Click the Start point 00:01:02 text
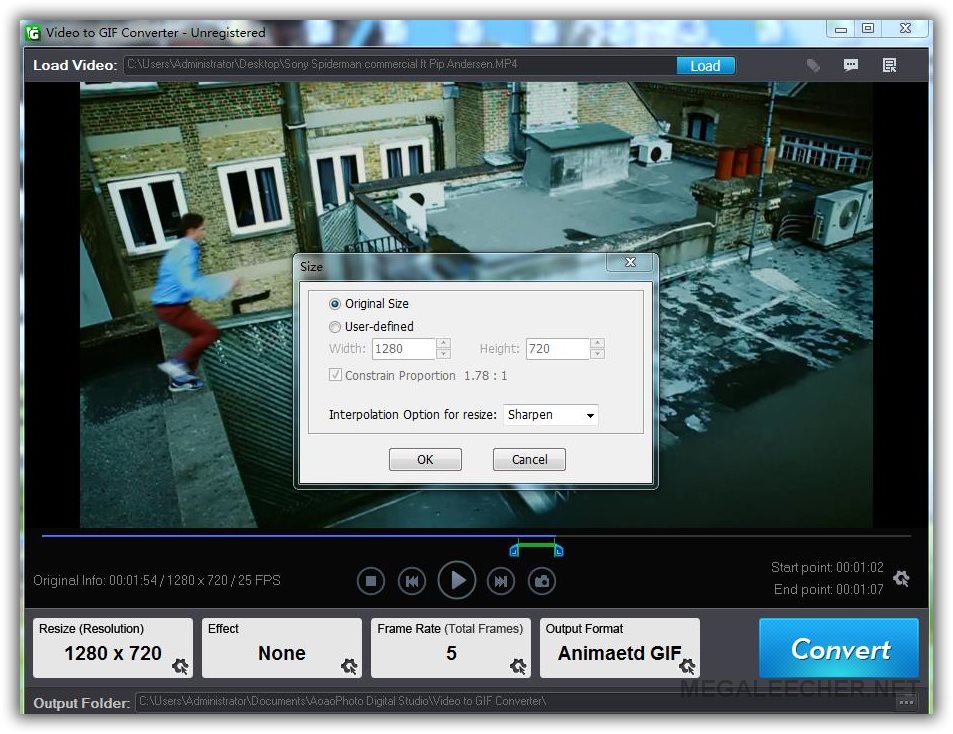The height and width of the screenshot is (734, 953). pyautogui.click(x=827, y=567)
